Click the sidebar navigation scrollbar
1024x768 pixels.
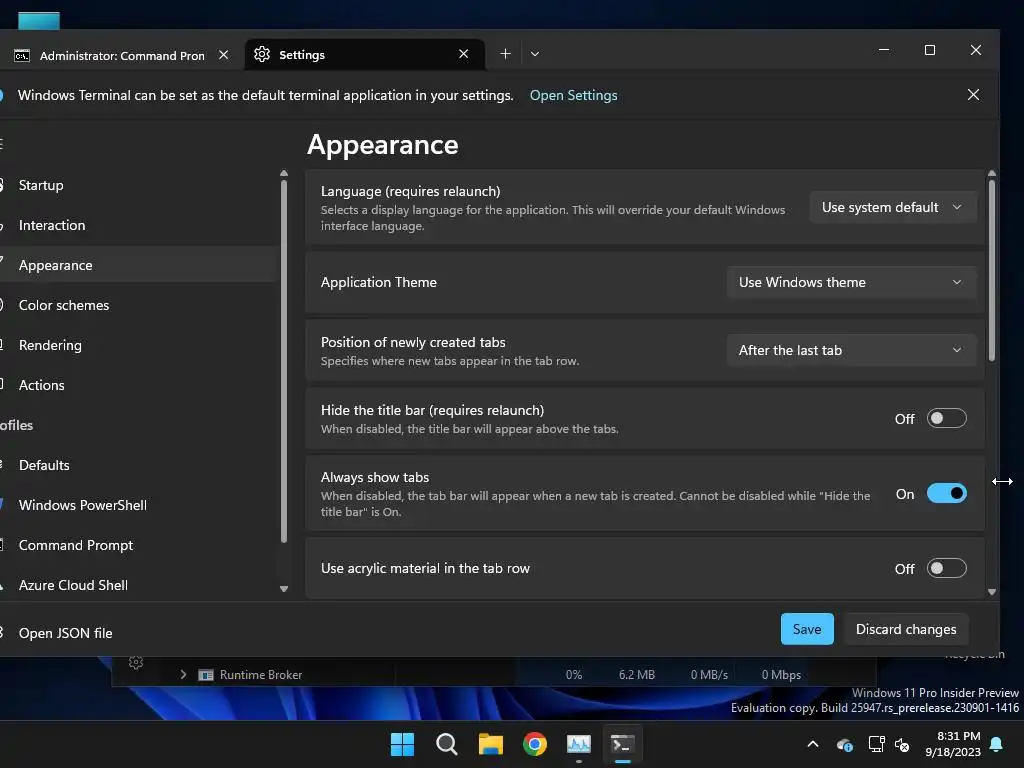tap(283, 361)
